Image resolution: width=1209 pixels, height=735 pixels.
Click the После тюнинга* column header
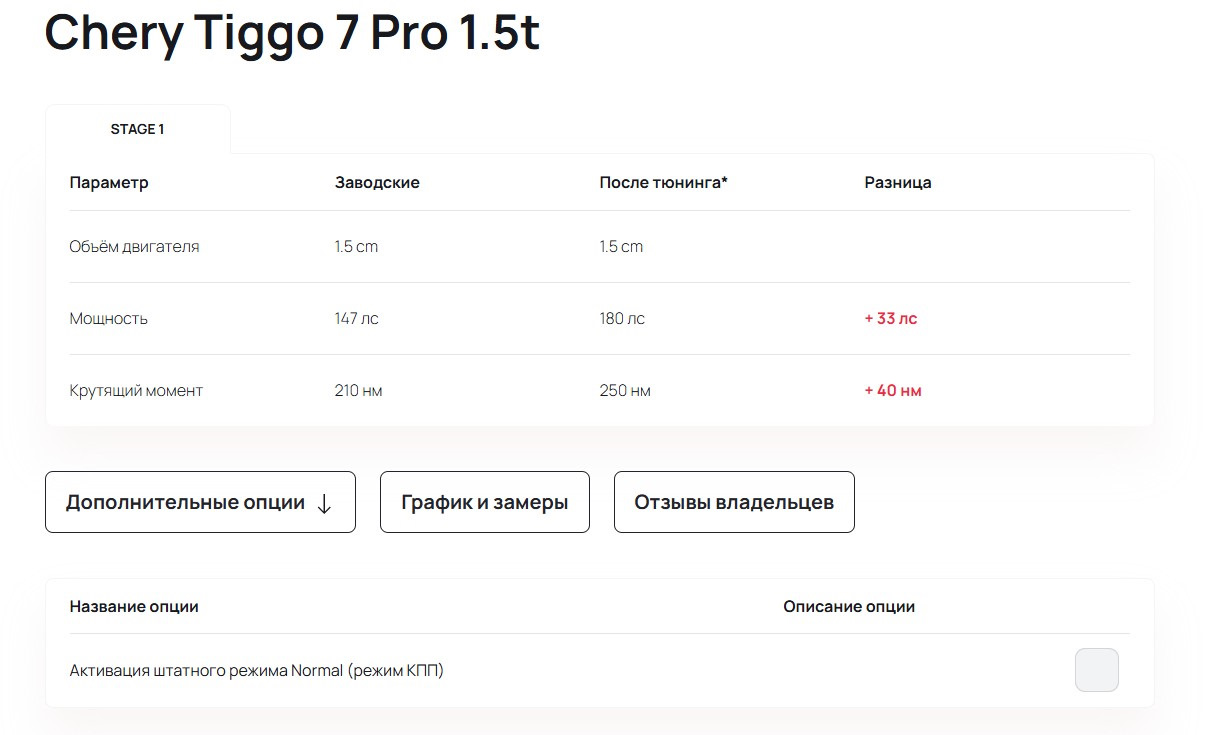(663, 183)
